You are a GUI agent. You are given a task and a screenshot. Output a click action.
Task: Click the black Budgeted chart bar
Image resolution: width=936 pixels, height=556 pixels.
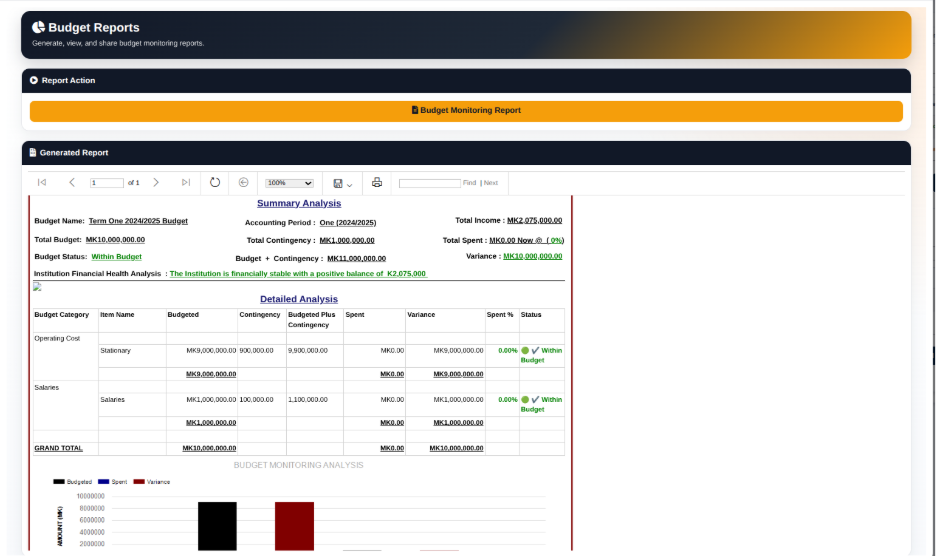coord(217,526)
